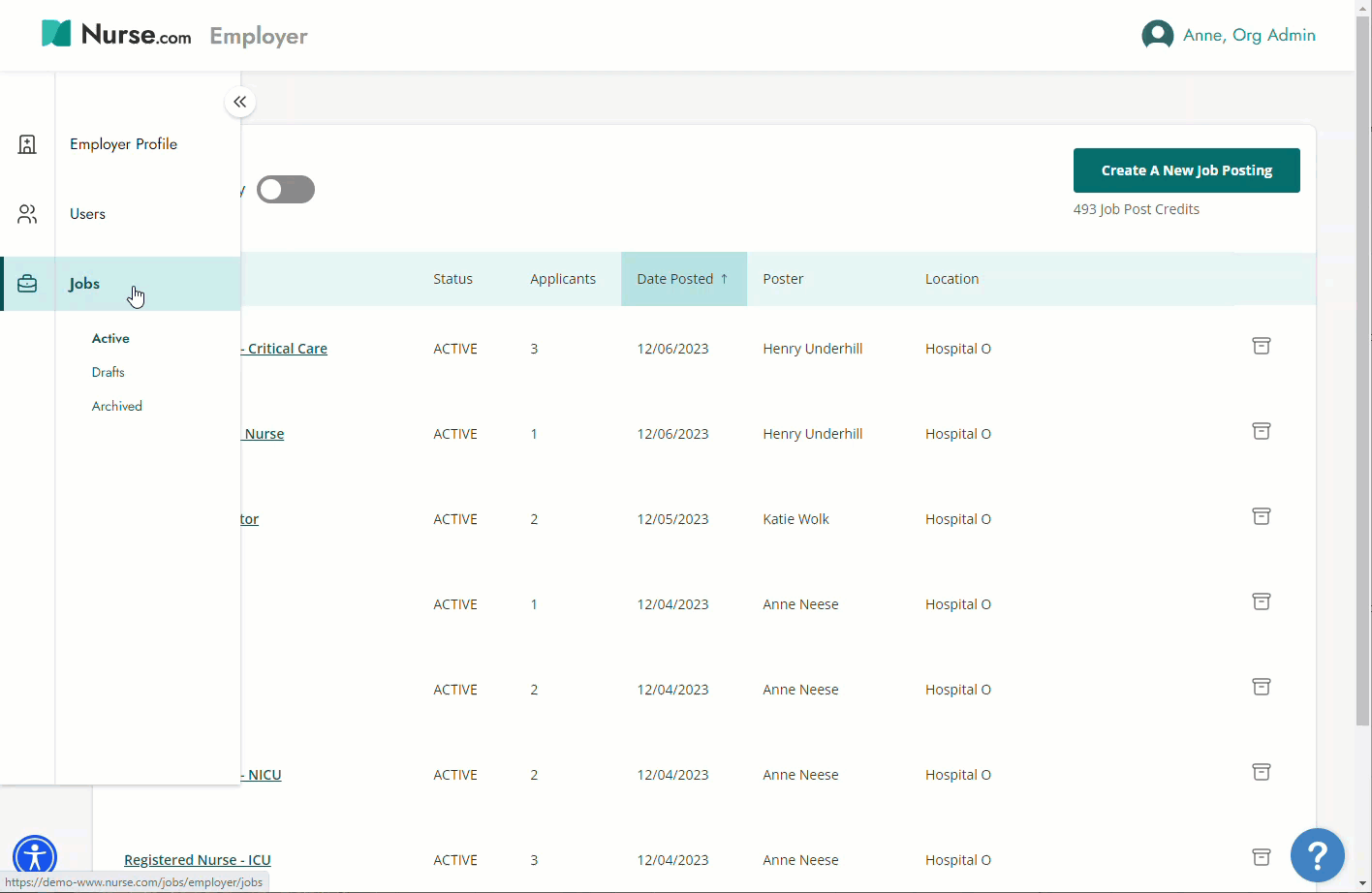Archive the Critical Care job posting
1372x893 pixels.
pos(1261,346)
